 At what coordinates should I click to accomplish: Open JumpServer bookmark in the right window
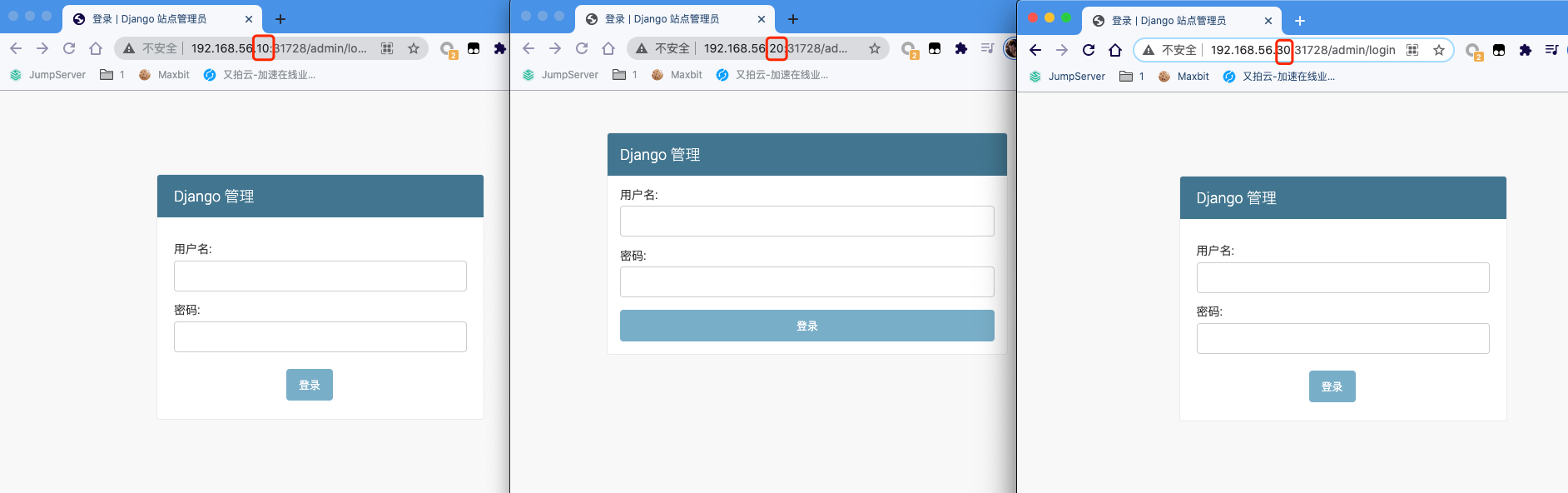(1067, 77)
